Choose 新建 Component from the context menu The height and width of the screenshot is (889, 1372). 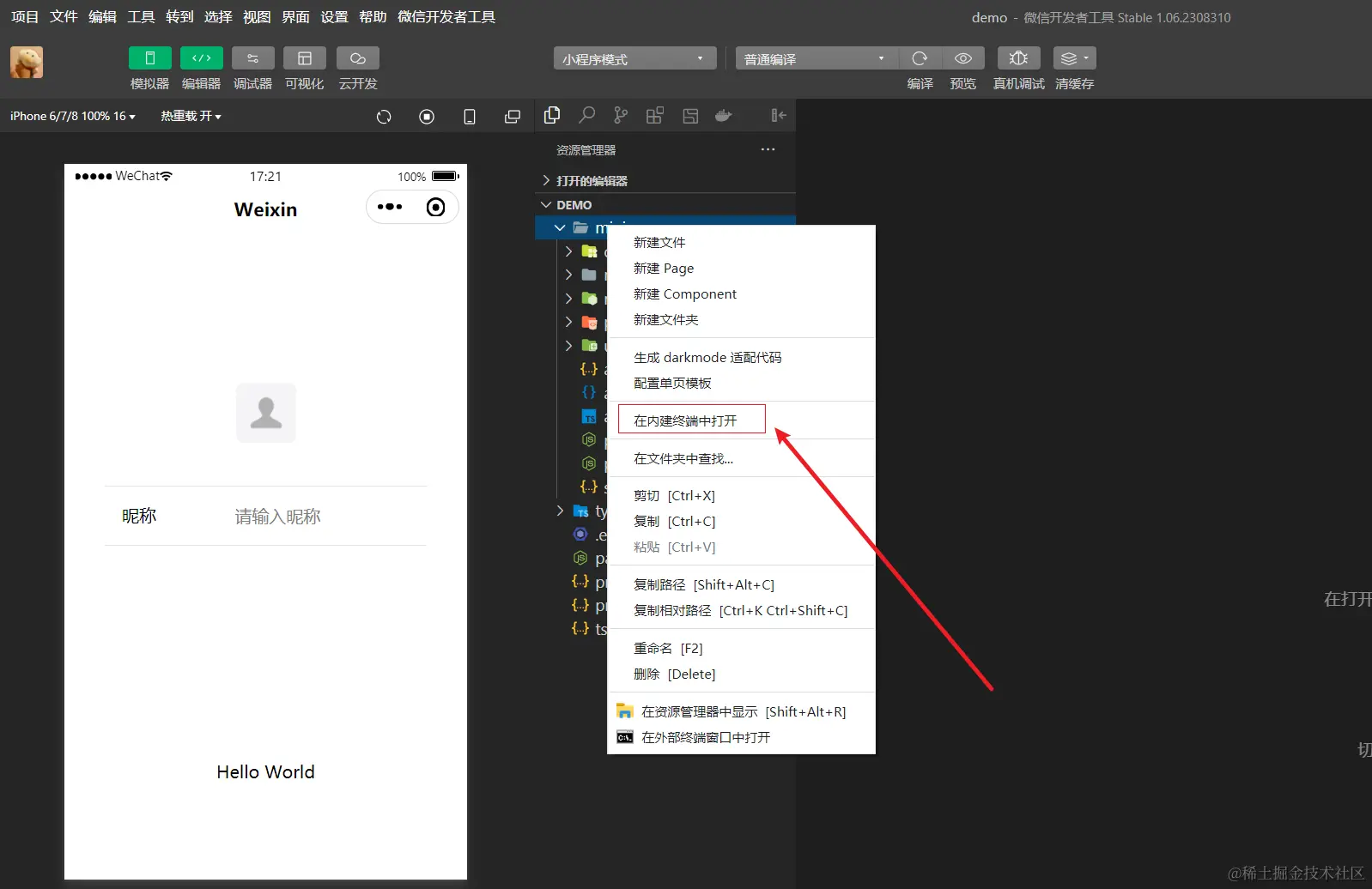point(741,294)
